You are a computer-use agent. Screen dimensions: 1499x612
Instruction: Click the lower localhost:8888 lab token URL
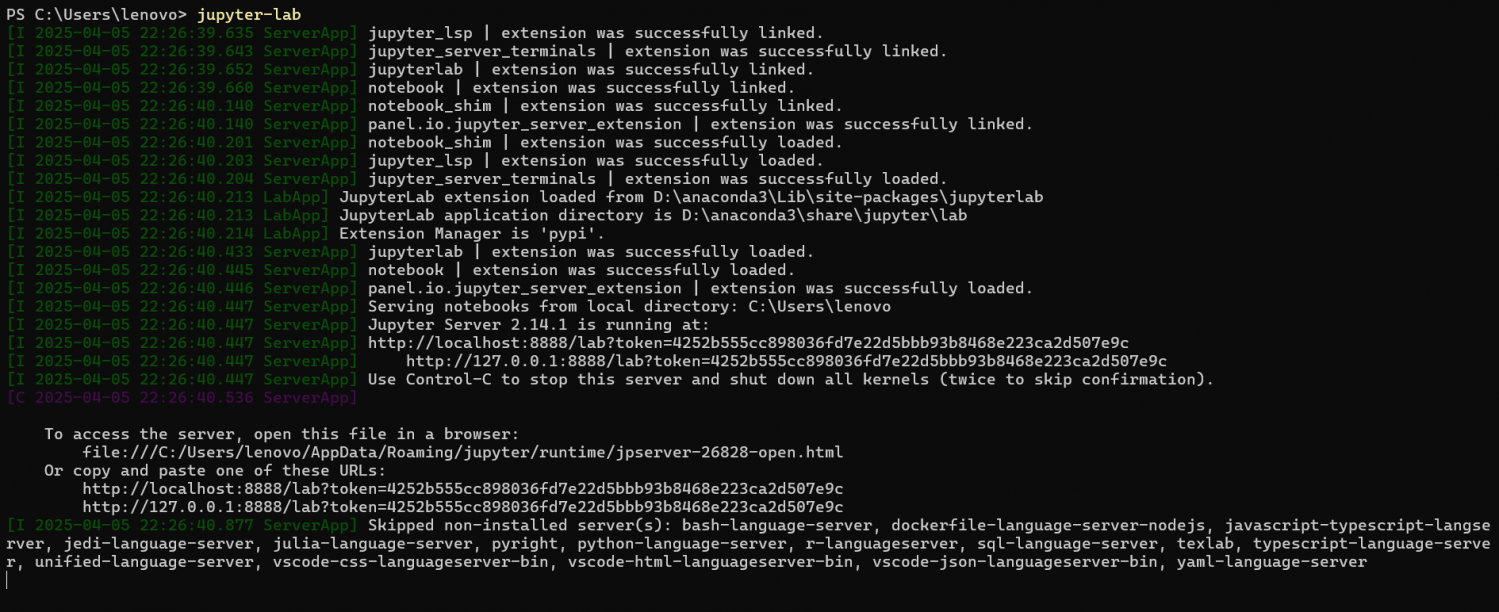coord(462,489)
